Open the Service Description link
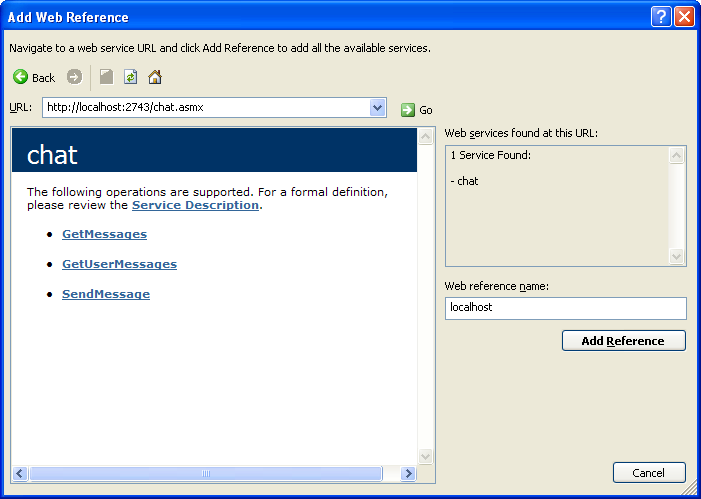Image resolution: width=701 pixels, height=499 pixels. pos(195,205)
